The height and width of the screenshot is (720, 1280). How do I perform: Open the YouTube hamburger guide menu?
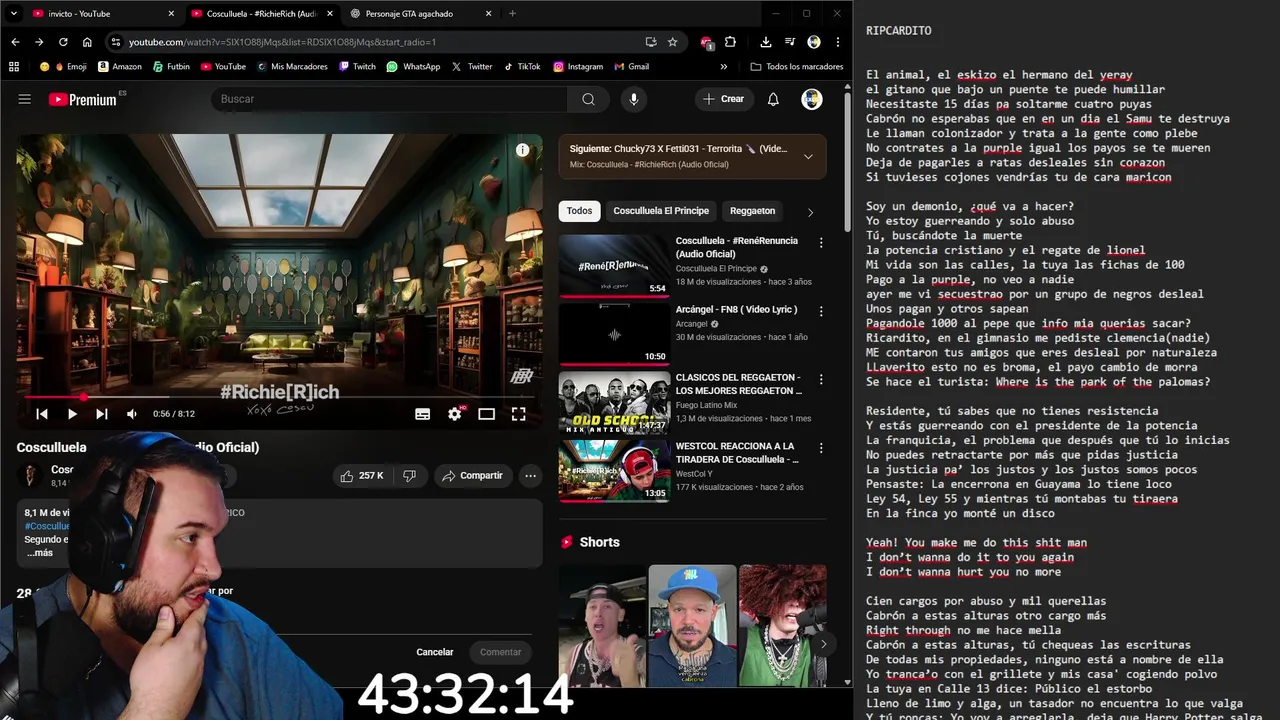(x=25, y=99)
